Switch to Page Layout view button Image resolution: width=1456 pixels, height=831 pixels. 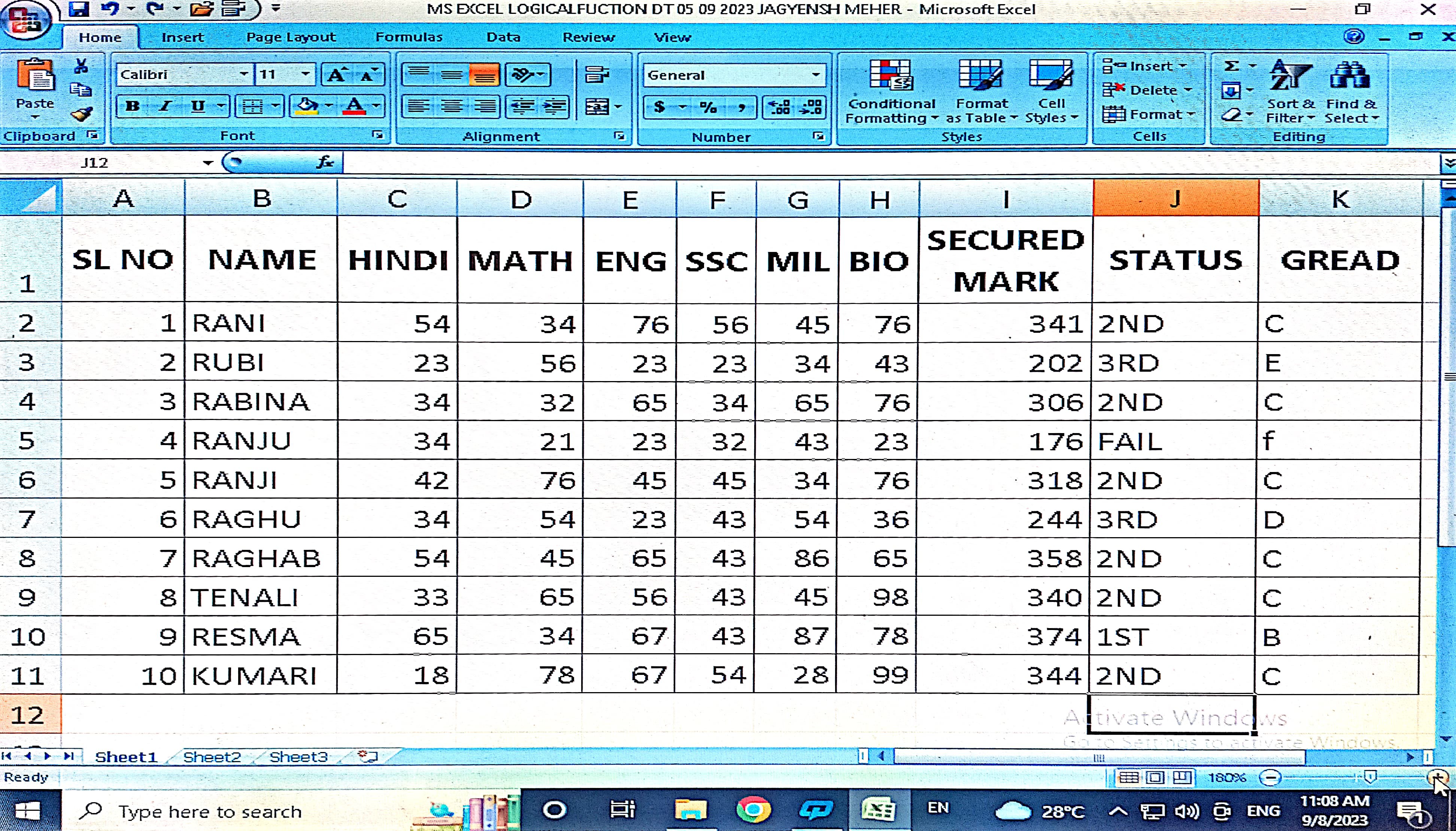tap(1155, 777)
